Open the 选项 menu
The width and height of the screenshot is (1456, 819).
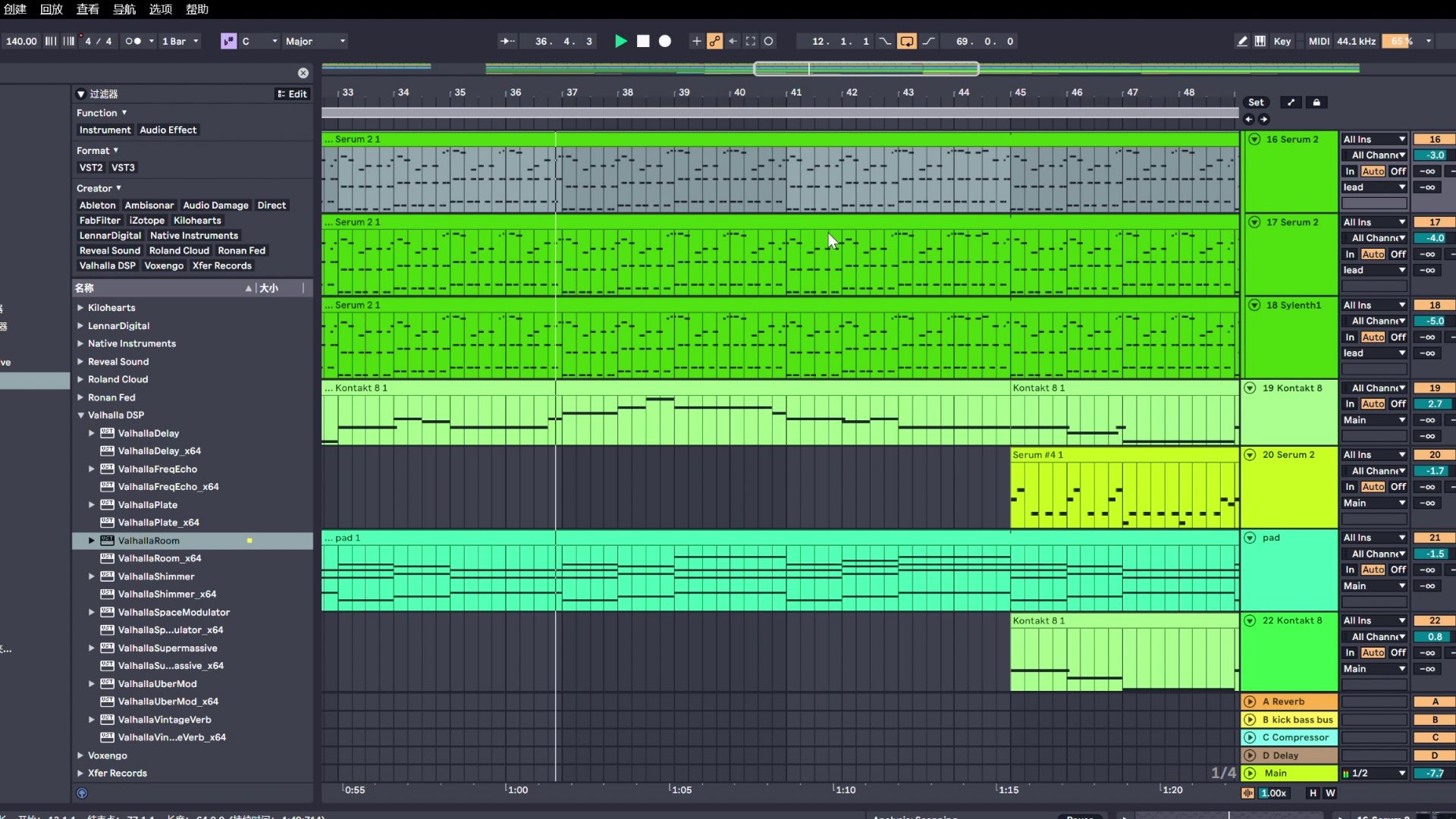click(x=161, y=9)
